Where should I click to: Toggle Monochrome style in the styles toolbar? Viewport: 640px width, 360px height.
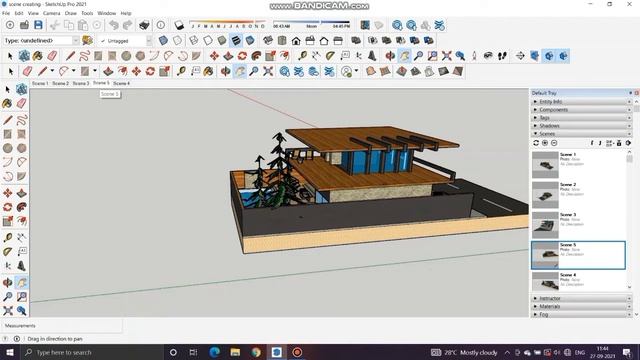(250, 40)
